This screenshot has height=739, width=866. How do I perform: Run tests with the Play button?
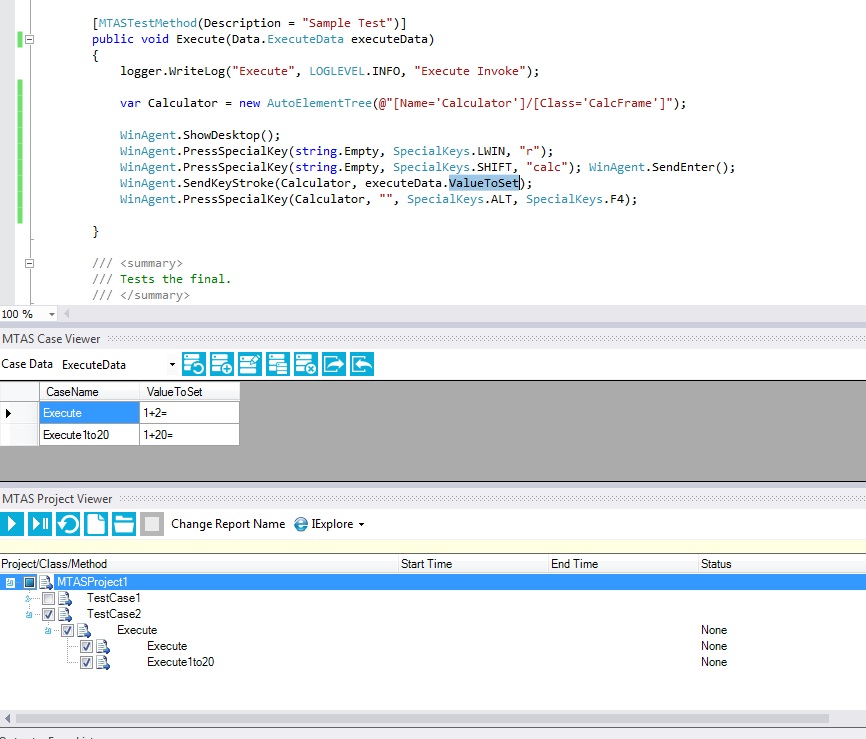(12, 524)
